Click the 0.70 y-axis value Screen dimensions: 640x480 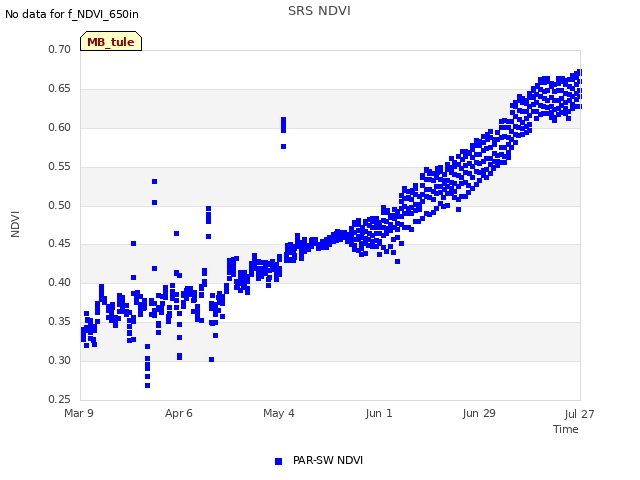coord(60,49)
